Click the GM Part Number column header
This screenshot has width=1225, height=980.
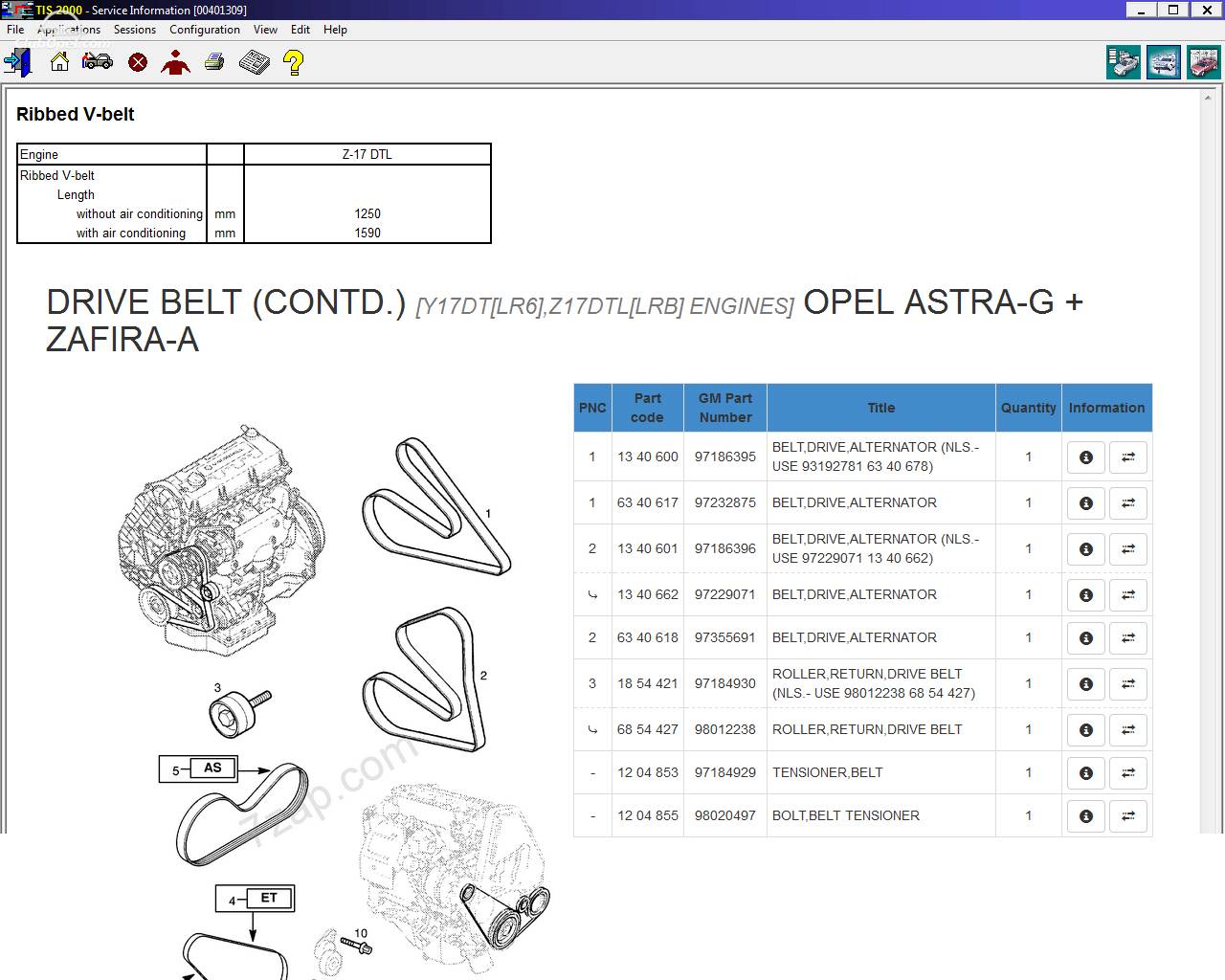click(x=725, y=408)
